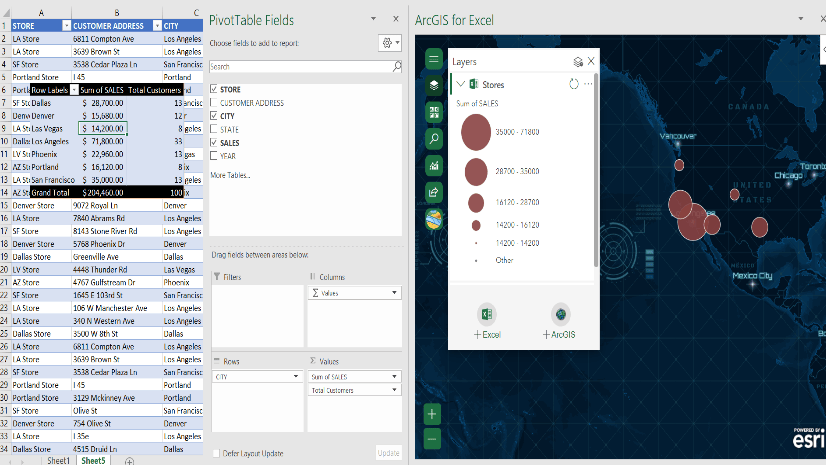Click More Tables link

click(x=230, y=175)
